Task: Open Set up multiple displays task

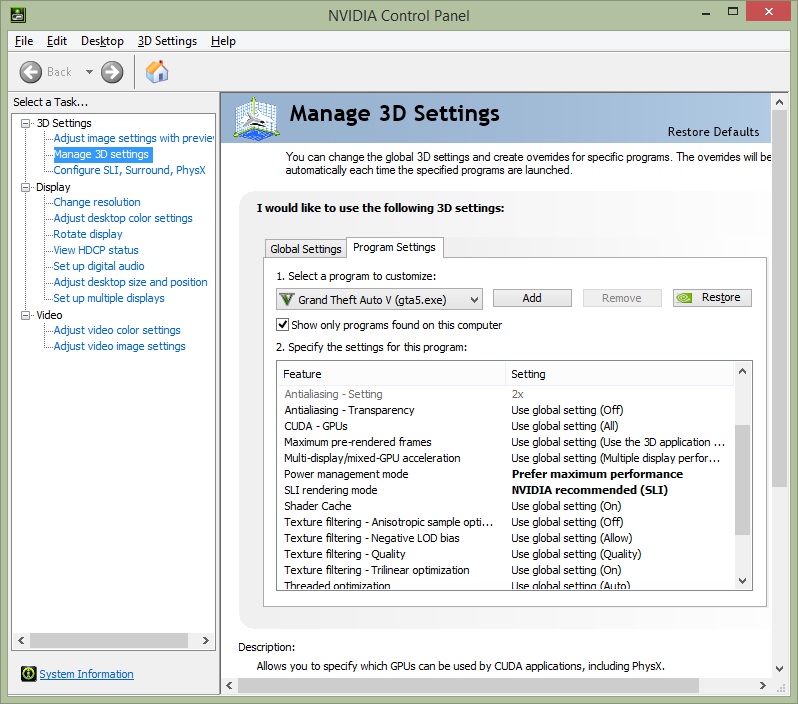Action: point(109,298)
